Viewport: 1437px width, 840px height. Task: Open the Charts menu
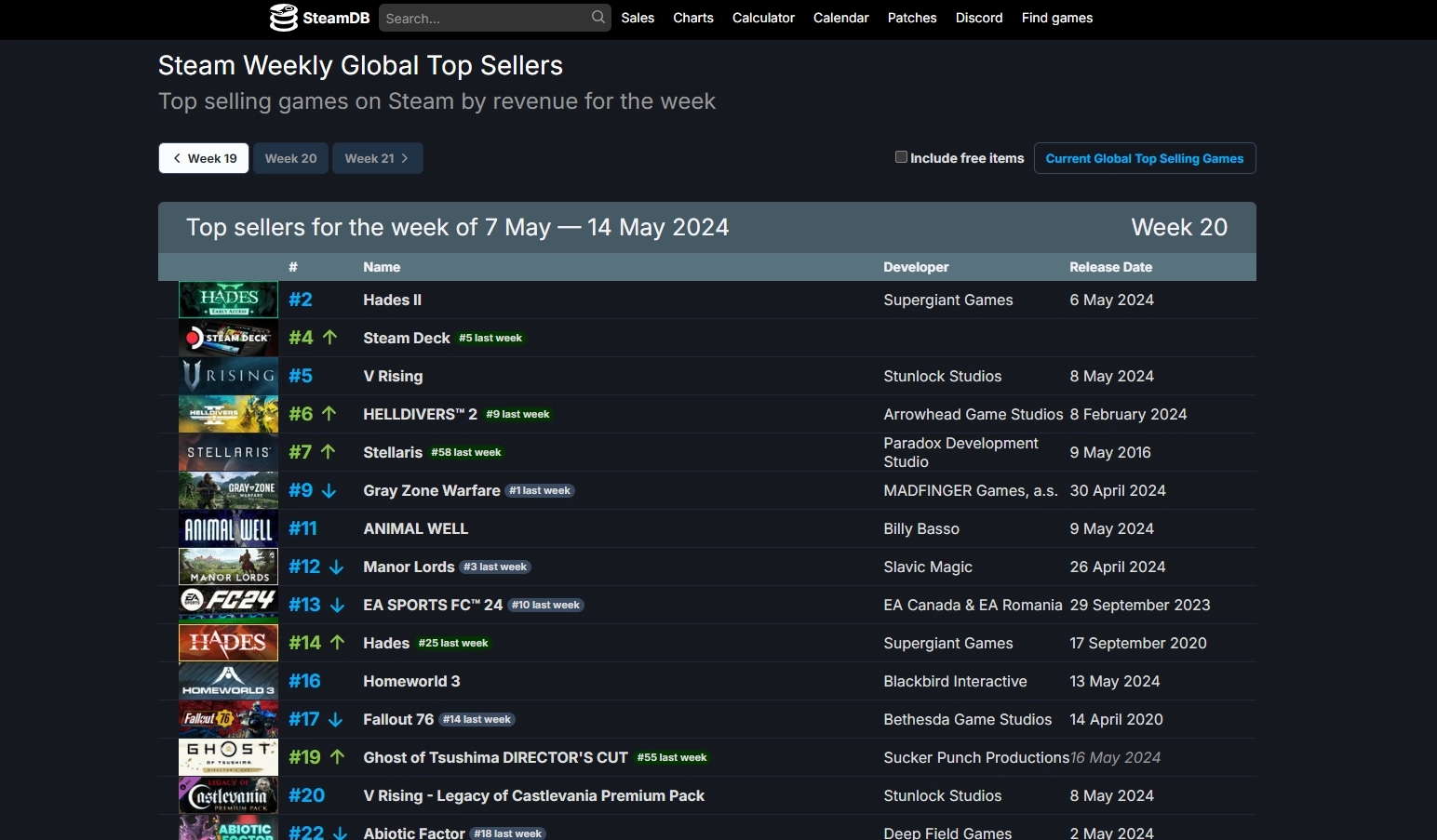693,18
